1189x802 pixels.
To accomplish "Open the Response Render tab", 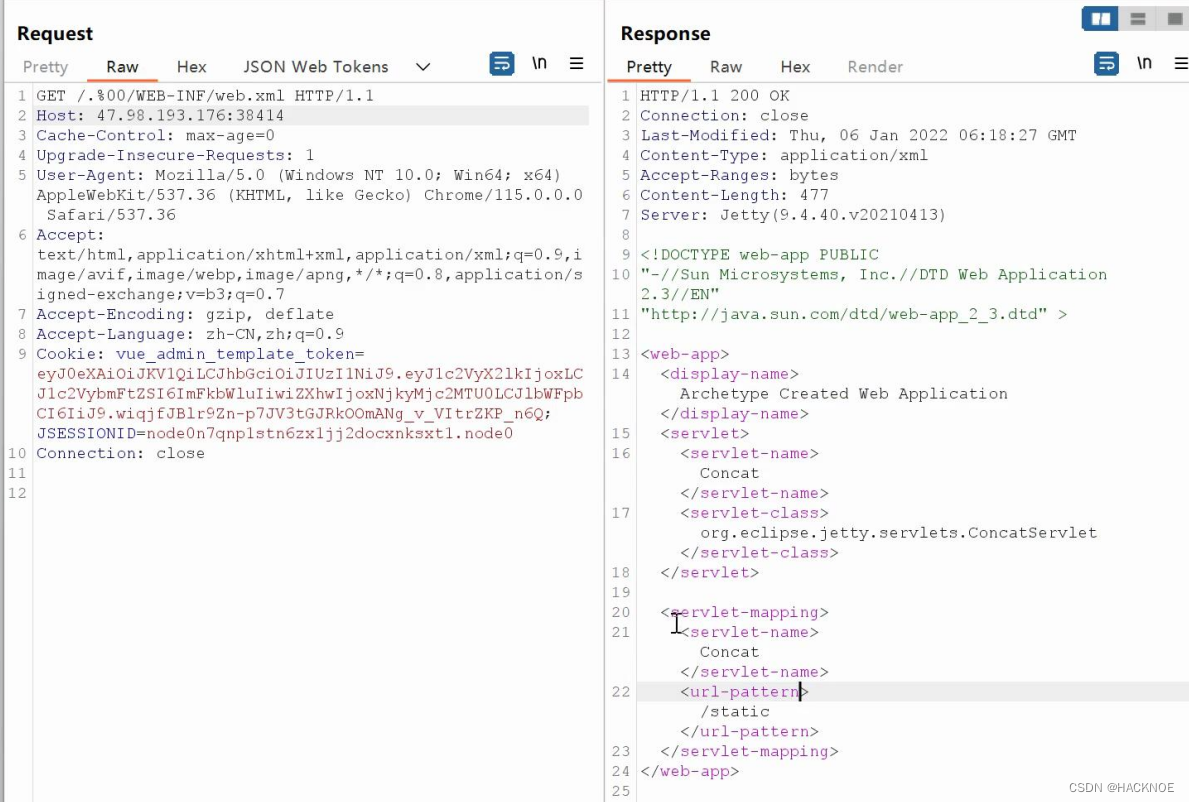I will click(x=875, y=67).
